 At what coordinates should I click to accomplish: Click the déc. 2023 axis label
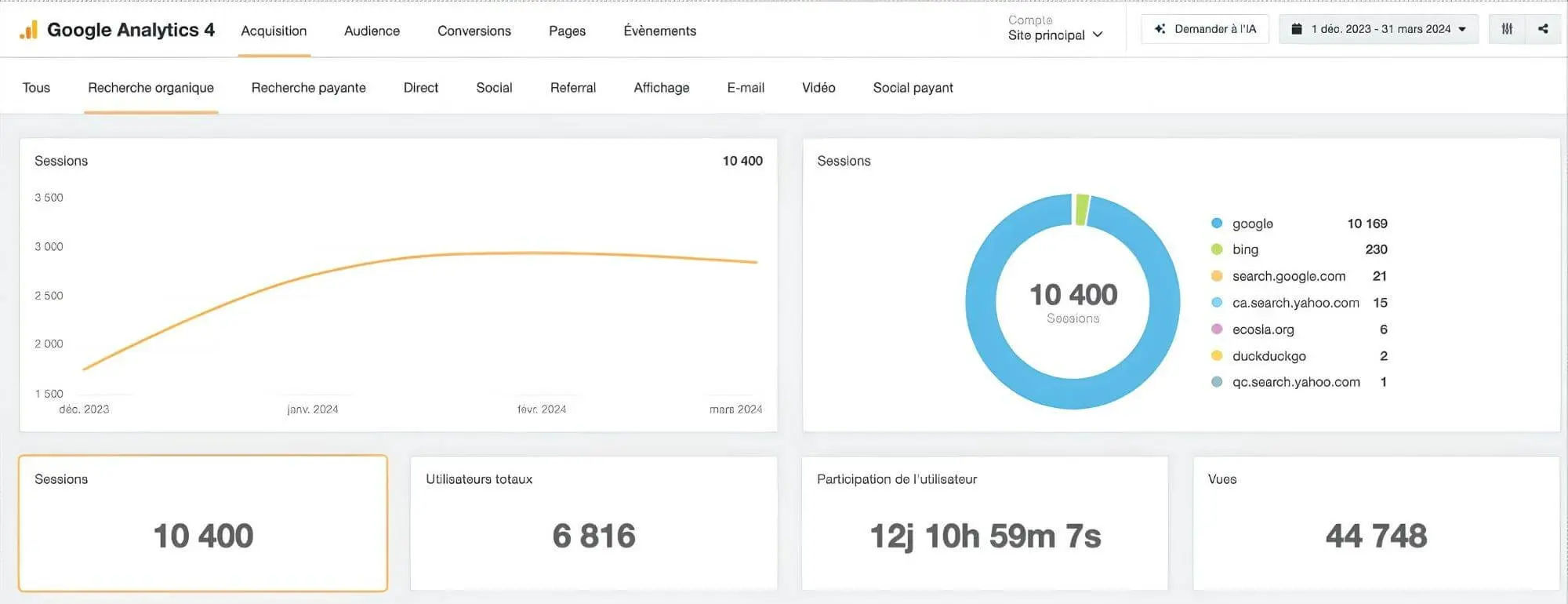[84, 409]
